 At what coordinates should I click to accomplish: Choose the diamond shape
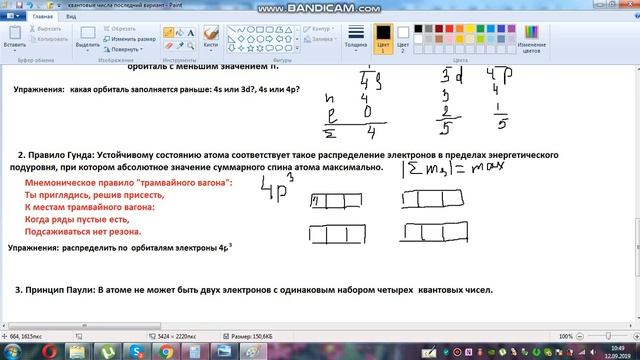tap(241, 39)
